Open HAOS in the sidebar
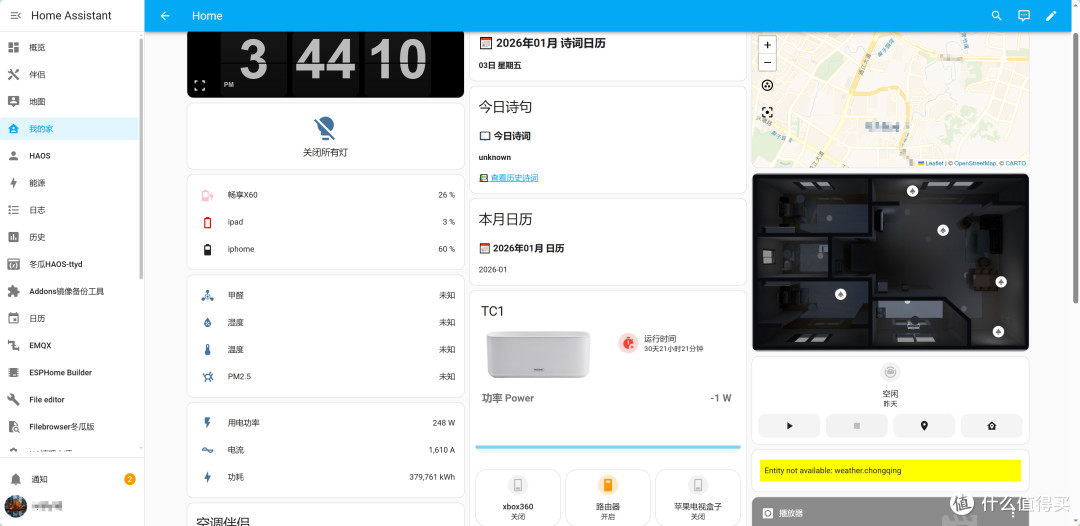This screenshot has width=1080, height=526. point(70,156)
